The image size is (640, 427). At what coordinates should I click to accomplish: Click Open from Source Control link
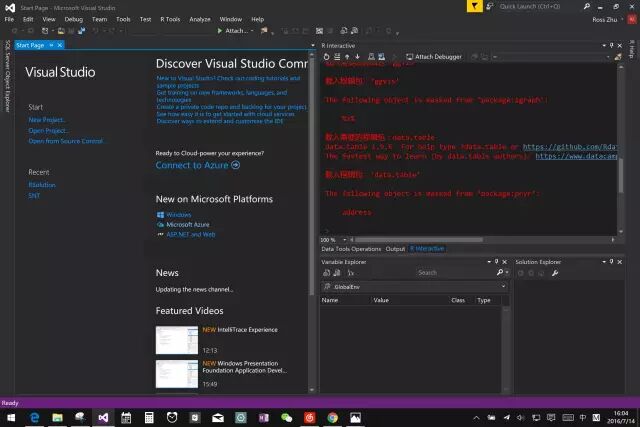coord(67,141)
